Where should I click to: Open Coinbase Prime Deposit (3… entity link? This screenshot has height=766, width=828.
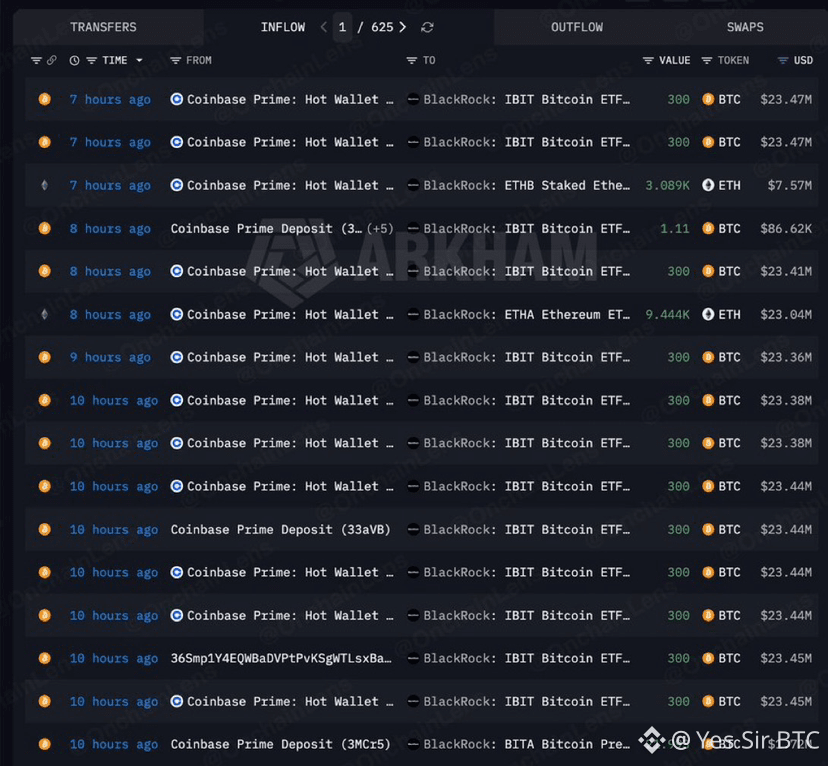click(266, 229)
